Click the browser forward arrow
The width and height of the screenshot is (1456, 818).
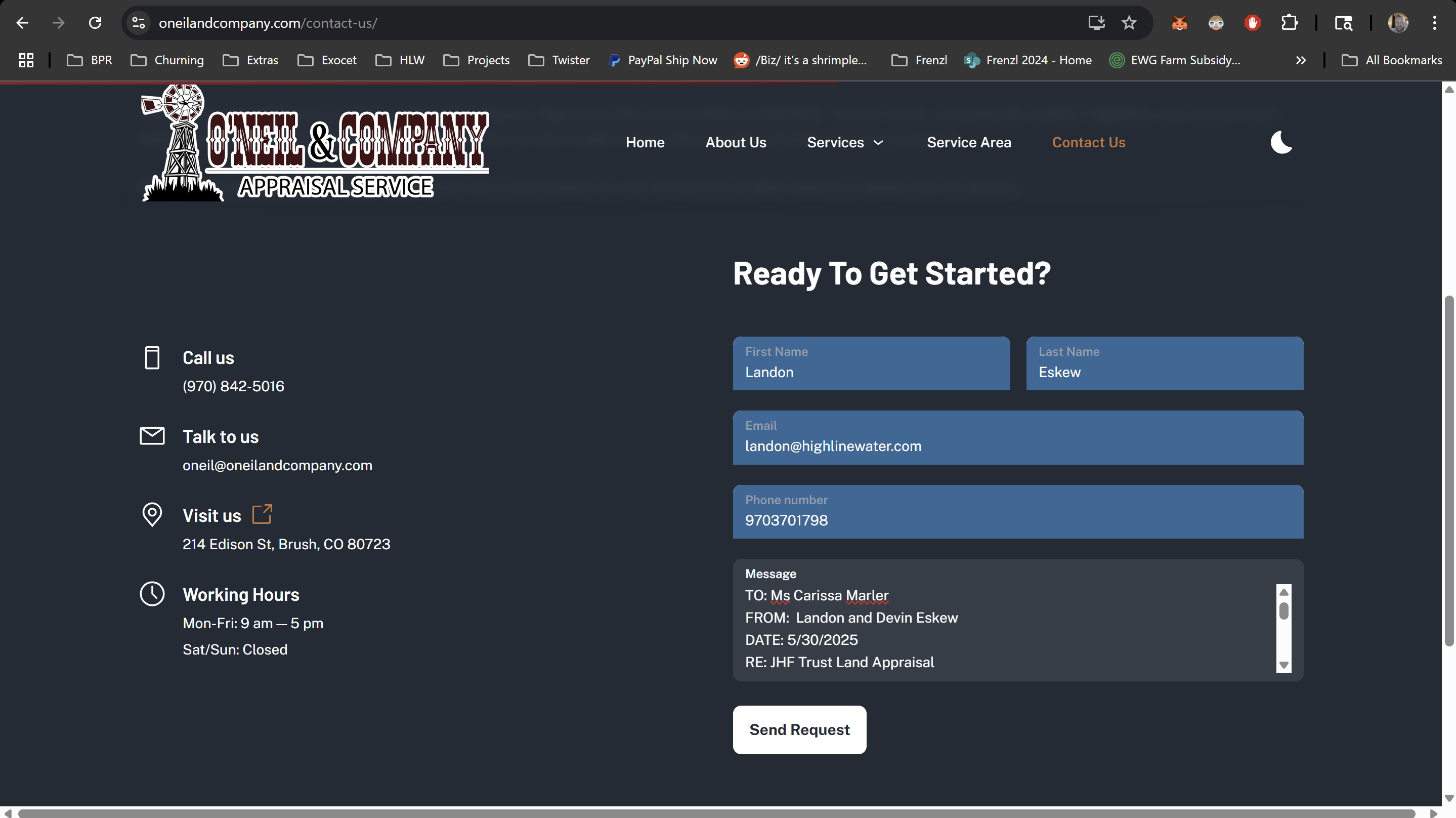(x=58, y=23)
